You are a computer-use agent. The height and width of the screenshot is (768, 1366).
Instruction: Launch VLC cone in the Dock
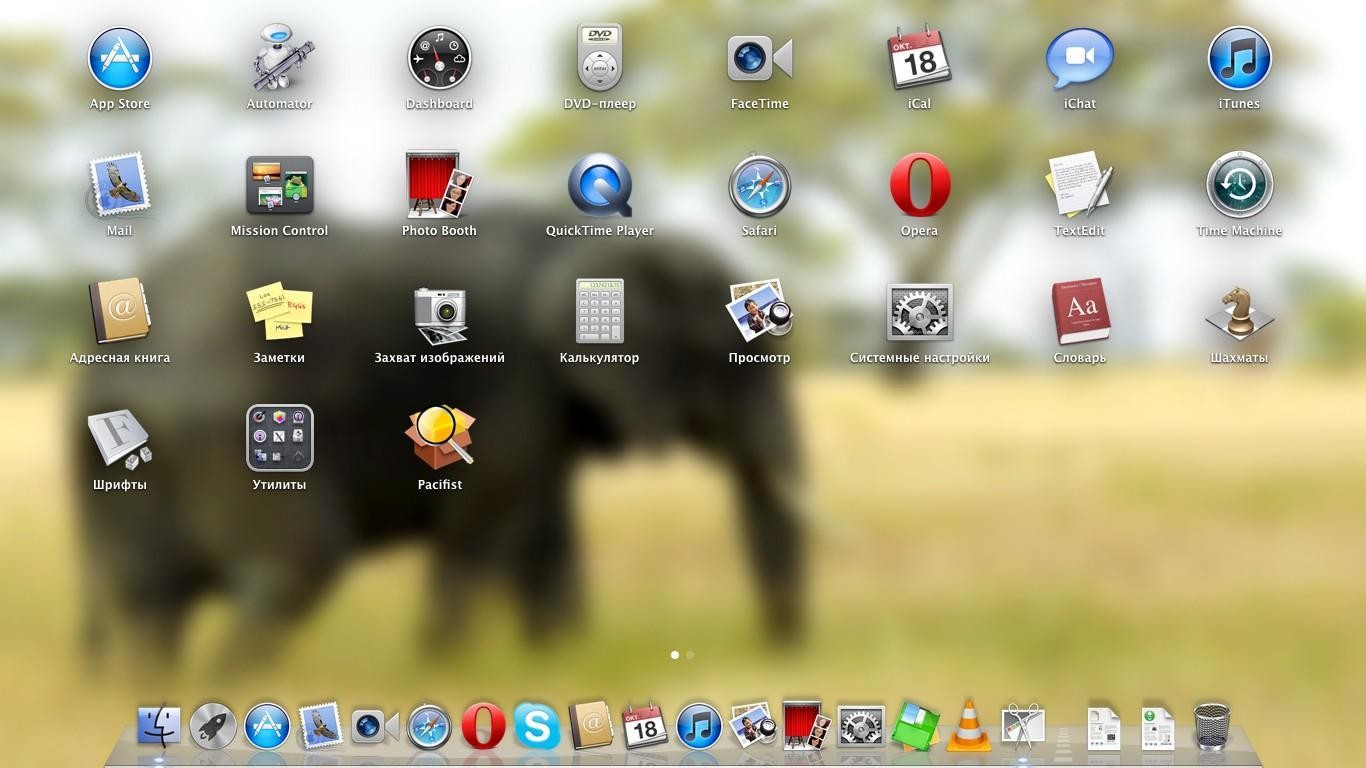click(x=968, y=726)
